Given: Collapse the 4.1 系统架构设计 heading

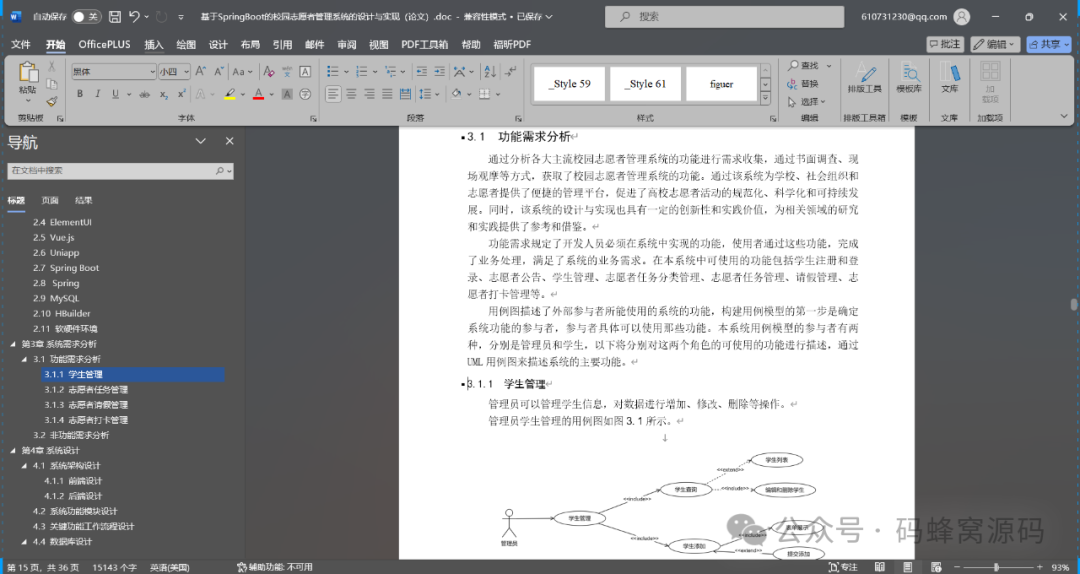Looking at the screenshot, I should click(24, 465).
